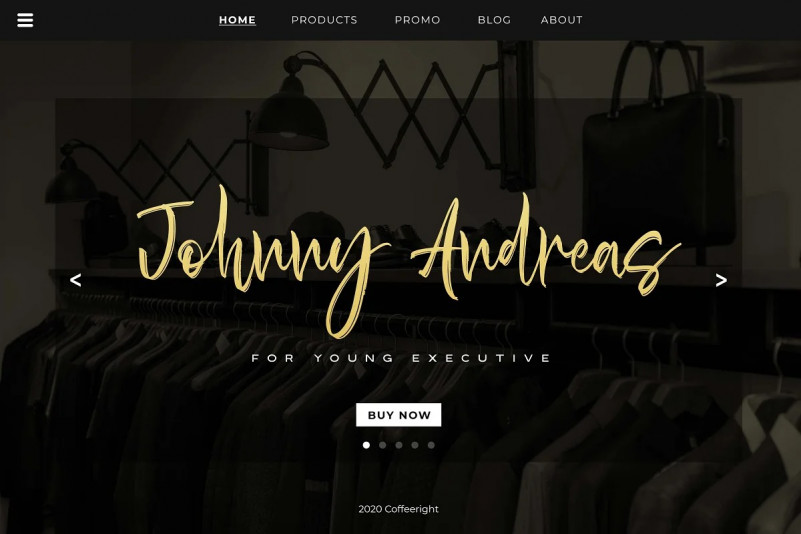Click the FOR YOUNG EXECUTIVE tagline
Image resolution: width=801 pixels, height=534 pixels.
pos(402,358)
